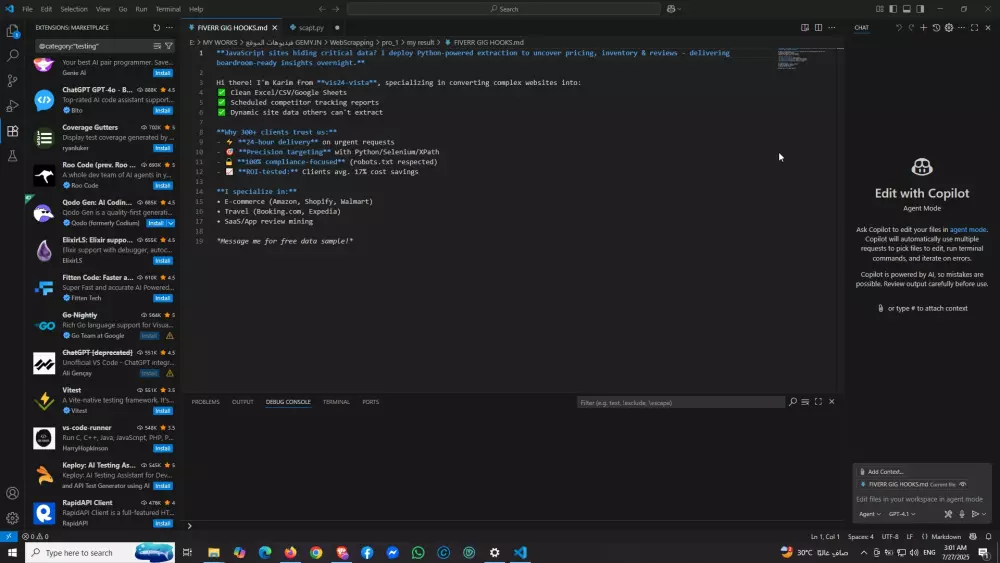Focus the debug console filter field

pyautogui.click(x=680, y=402)
